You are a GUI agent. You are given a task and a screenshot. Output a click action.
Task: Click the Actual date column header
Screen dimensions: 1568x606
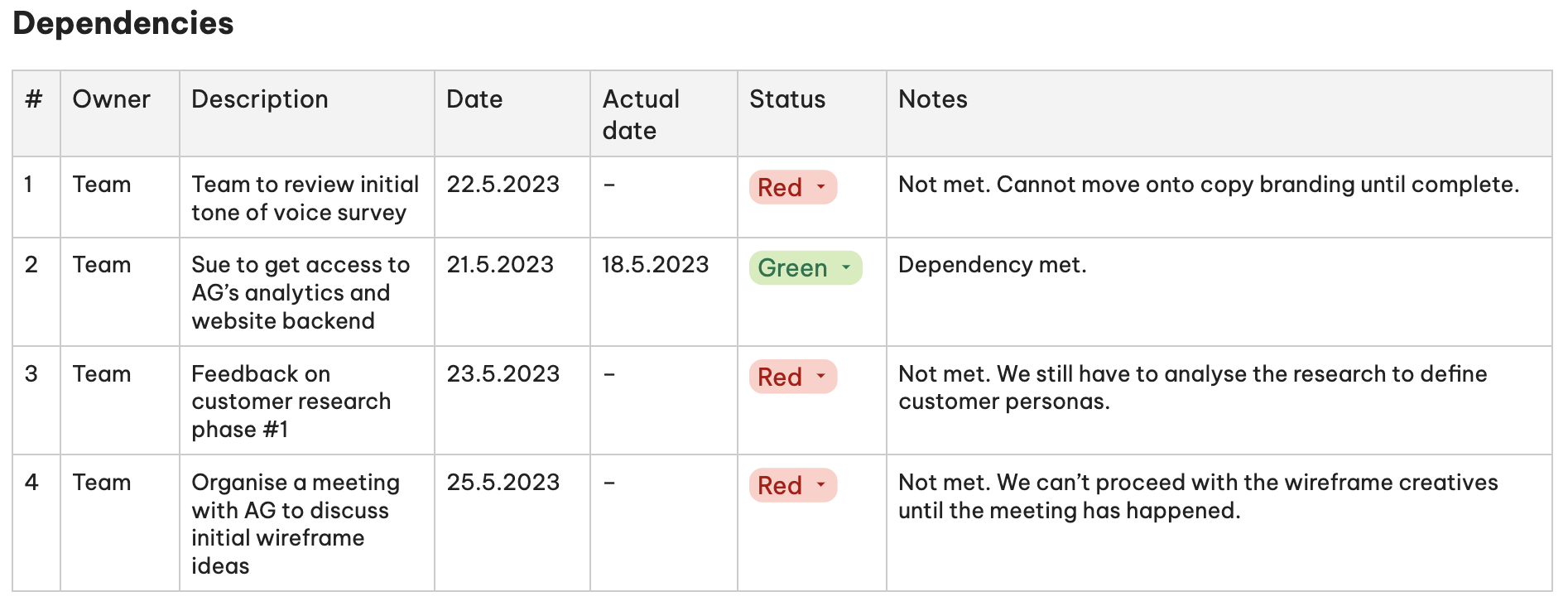tap(641, 114)
